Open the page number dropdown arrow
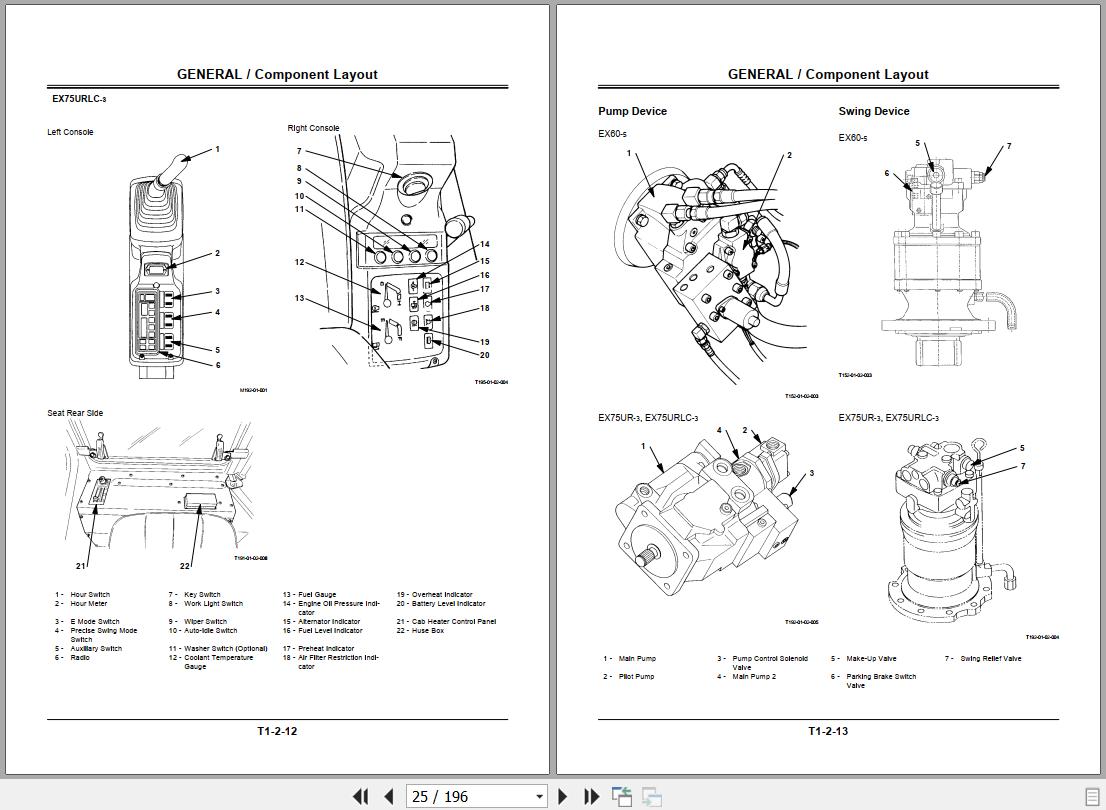Viewport: 1106px width, 810px height. tap(540, 797)
